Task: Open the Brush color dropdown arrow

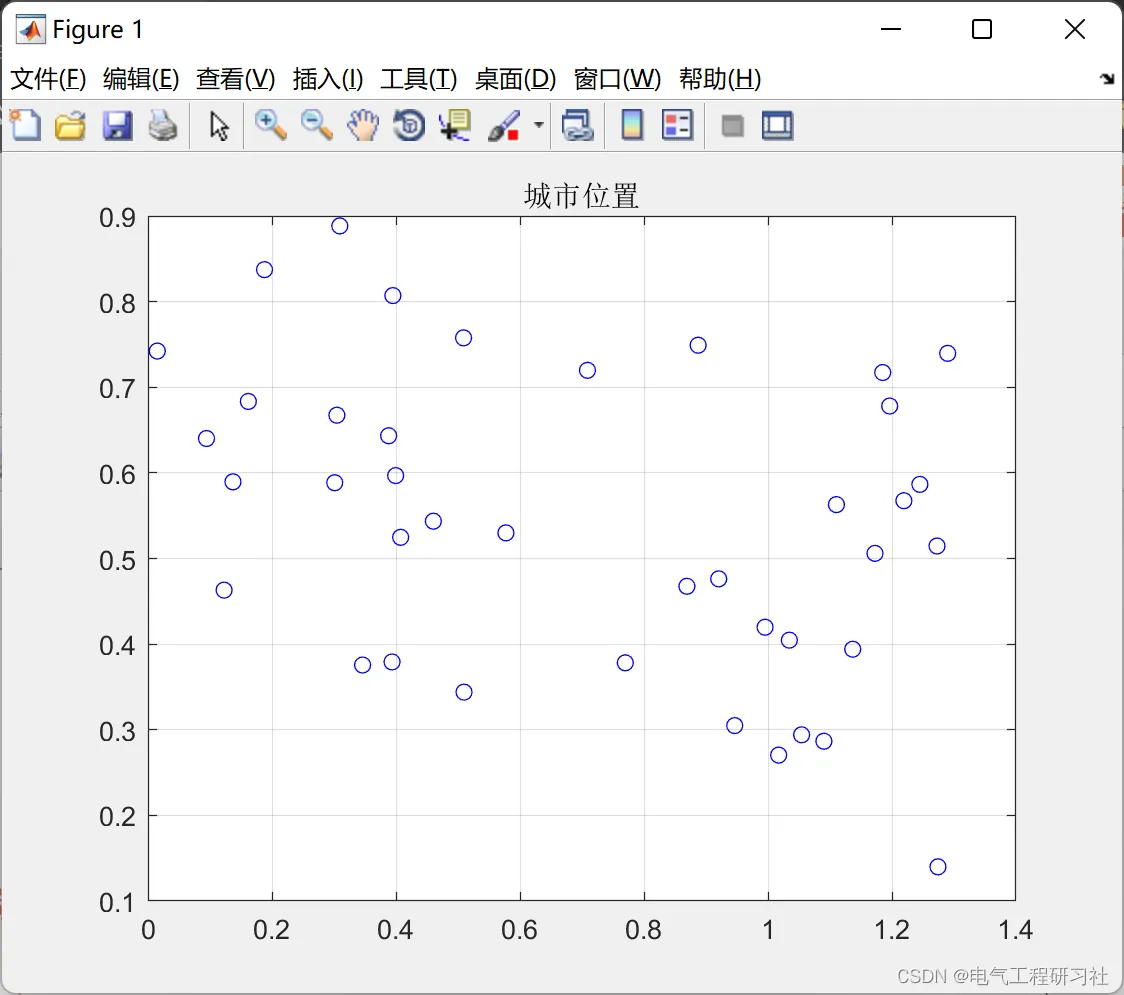Action: pyautogui.click(x=538, y=125)
